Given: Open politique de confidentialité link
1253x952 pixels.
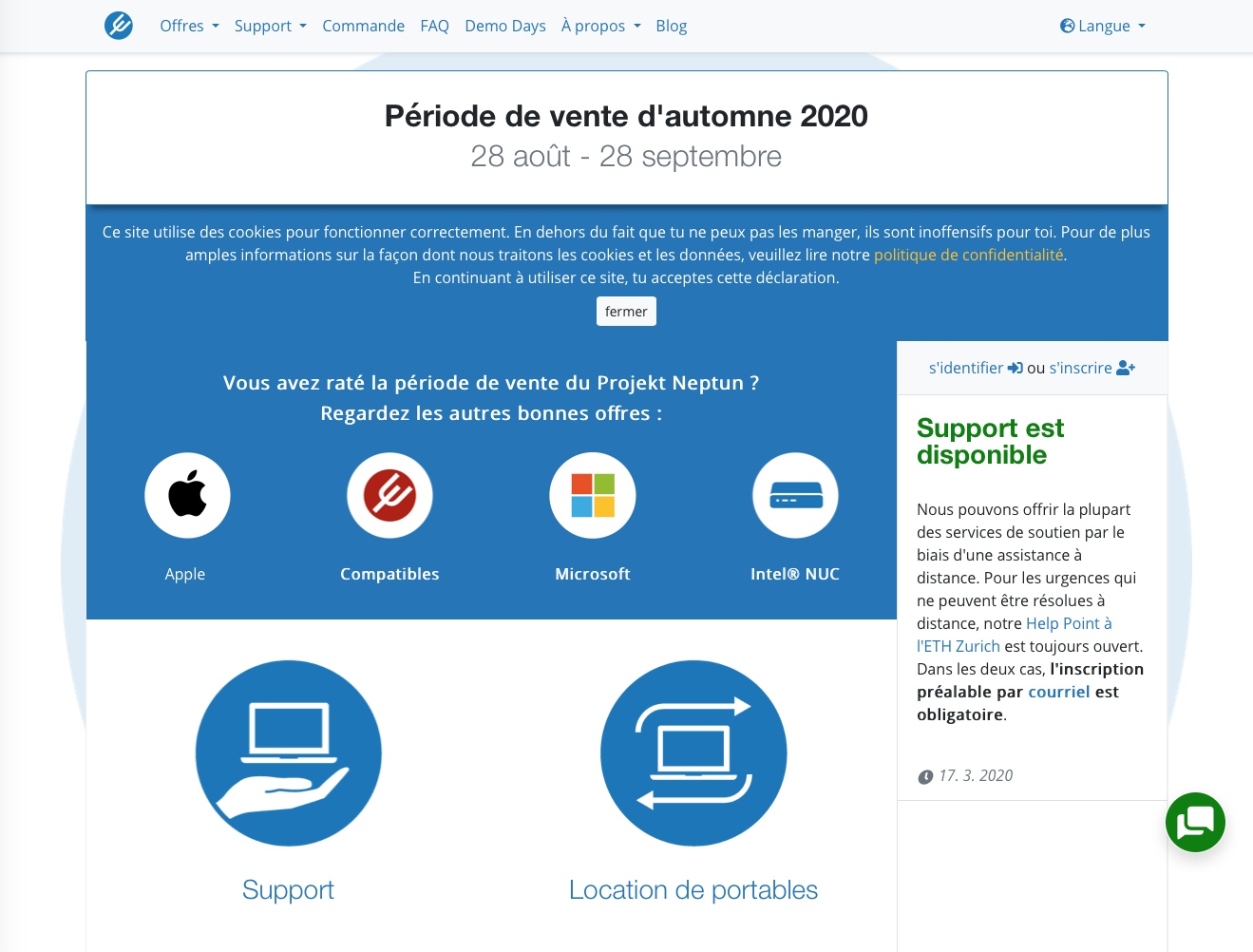Looking at the screenshot, I should tap(968, 255).
